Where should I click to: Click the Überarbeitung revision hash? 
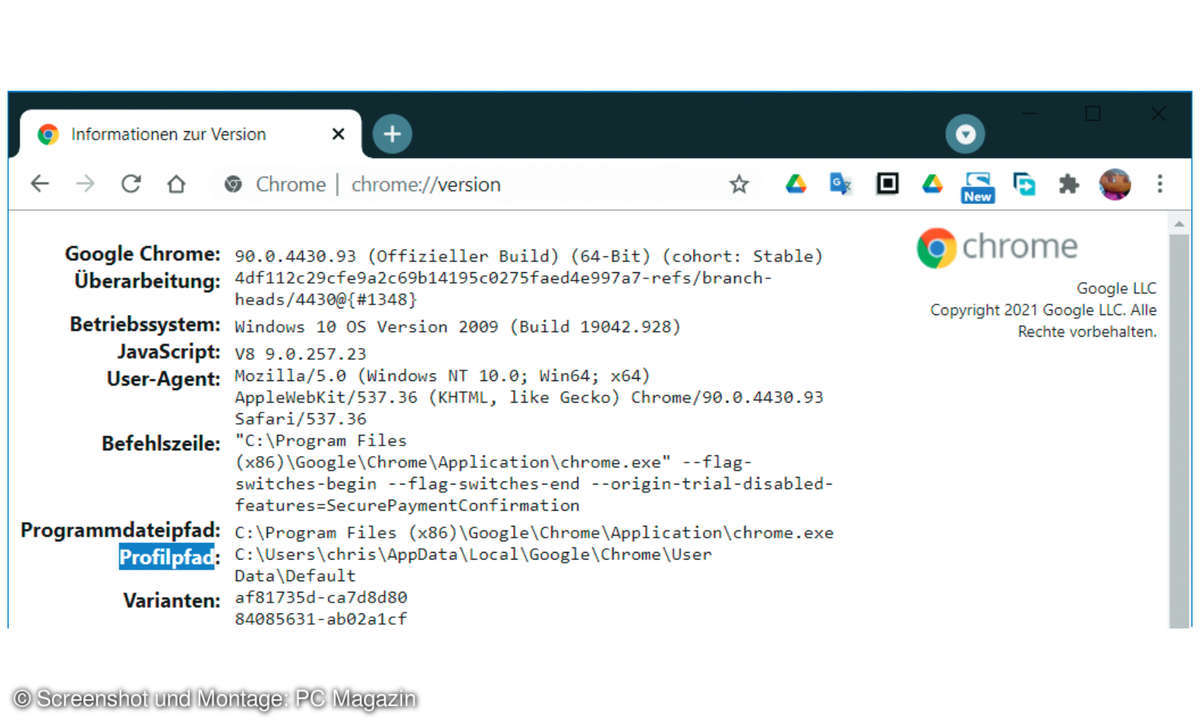tap(503, 289)
